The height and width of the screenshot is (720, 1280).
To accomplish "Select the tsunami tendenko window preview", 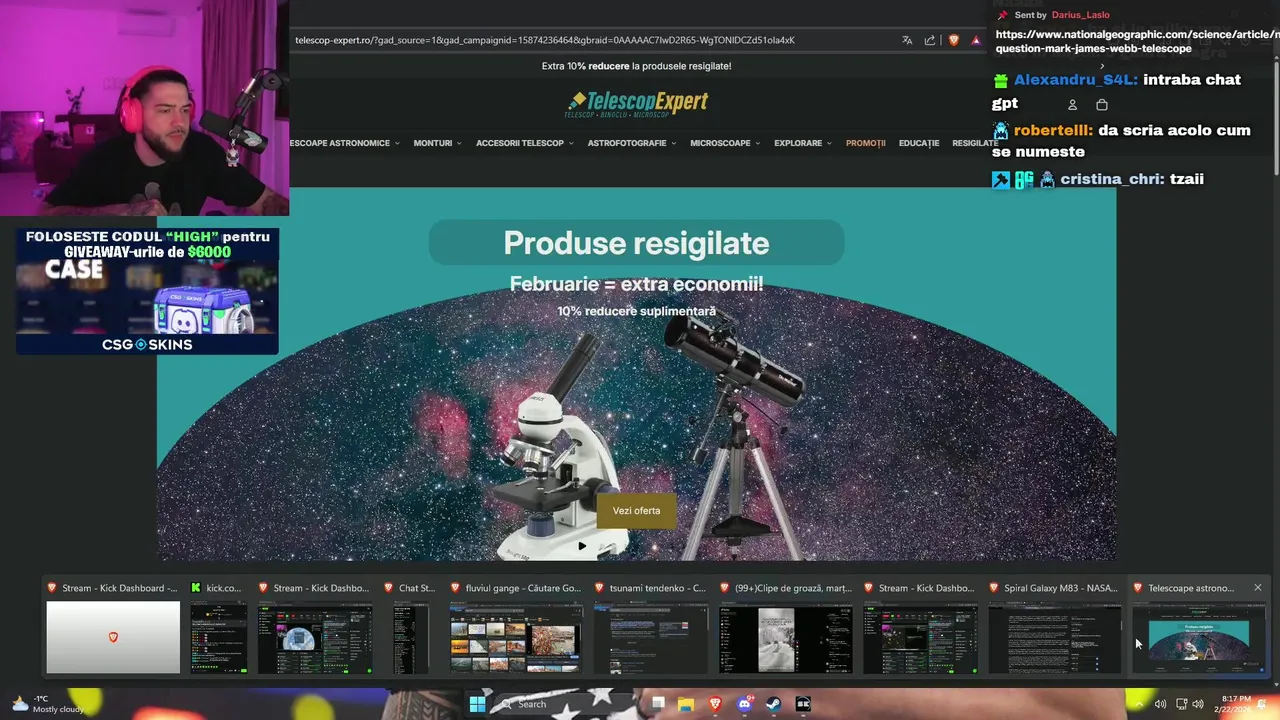I will [651, 626].
